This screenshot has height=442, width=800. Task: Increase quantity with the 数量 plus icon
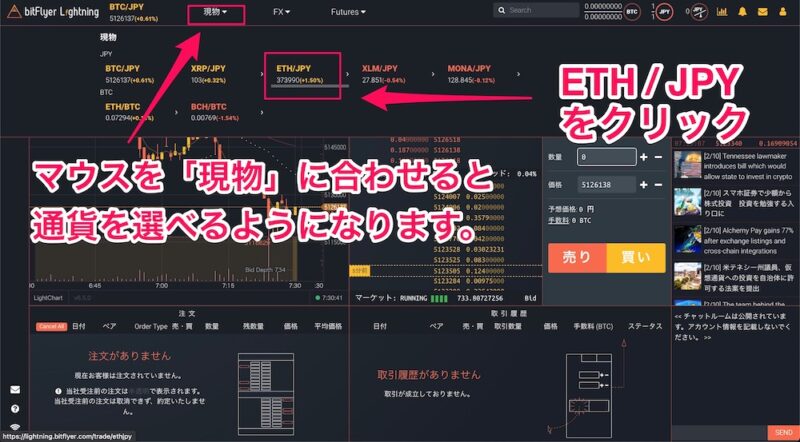coord(643,157)
